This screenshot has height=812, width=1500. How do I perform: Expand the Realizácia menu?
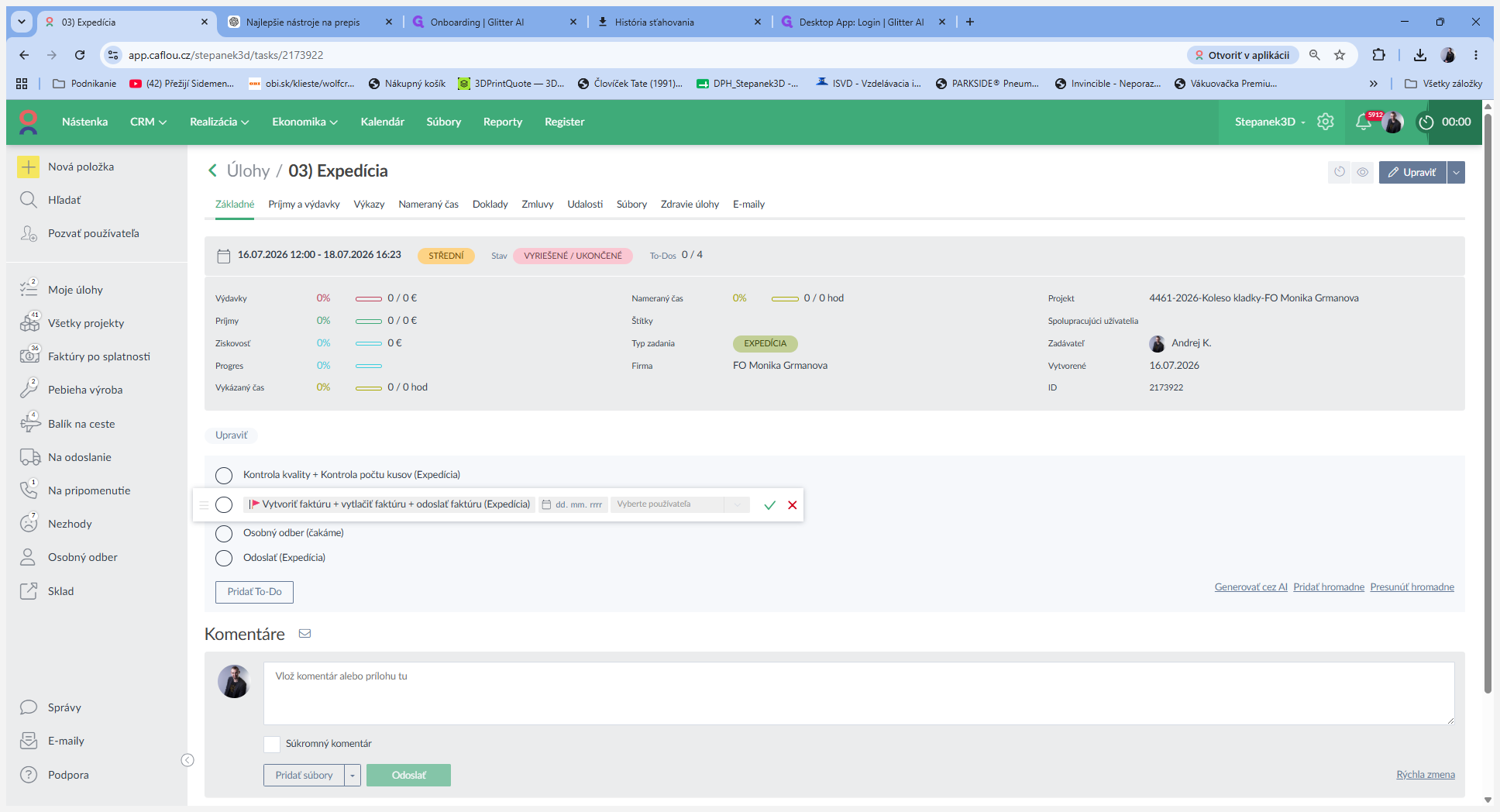pos(219,122)
